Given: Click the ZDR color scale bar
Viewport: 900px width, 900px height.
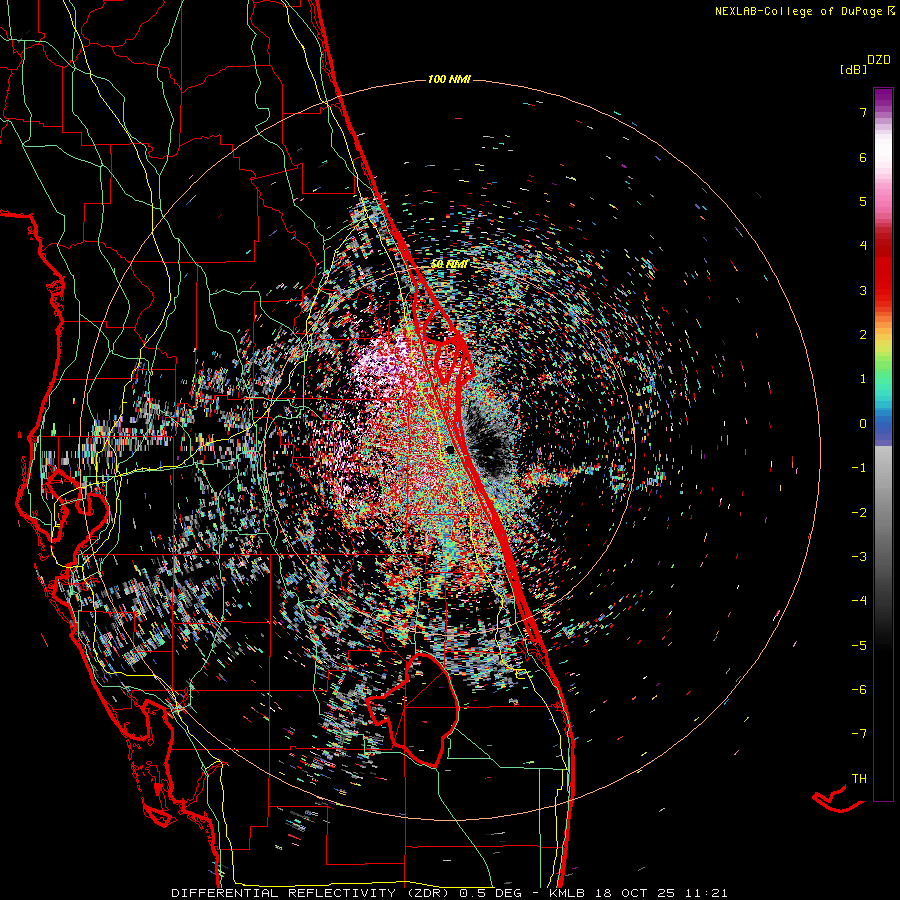Looking at the screenshot, I should pos(883,444).
